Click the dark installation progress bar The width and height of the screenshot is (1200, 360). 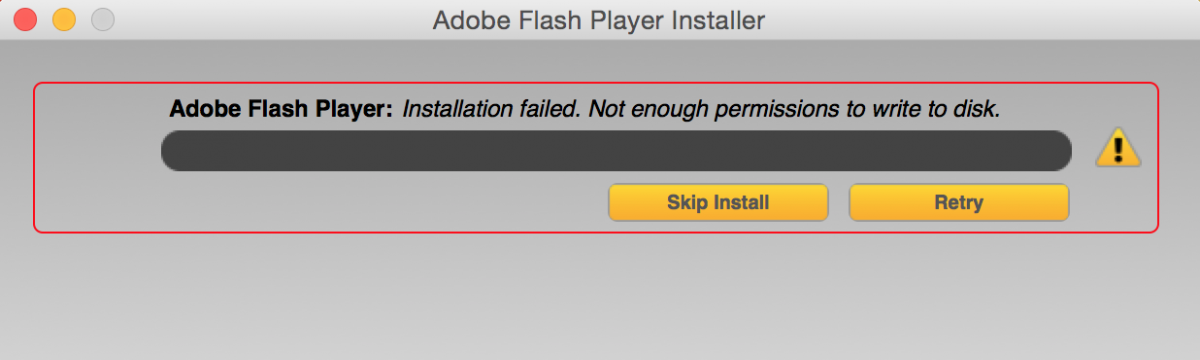click(616, 150)
